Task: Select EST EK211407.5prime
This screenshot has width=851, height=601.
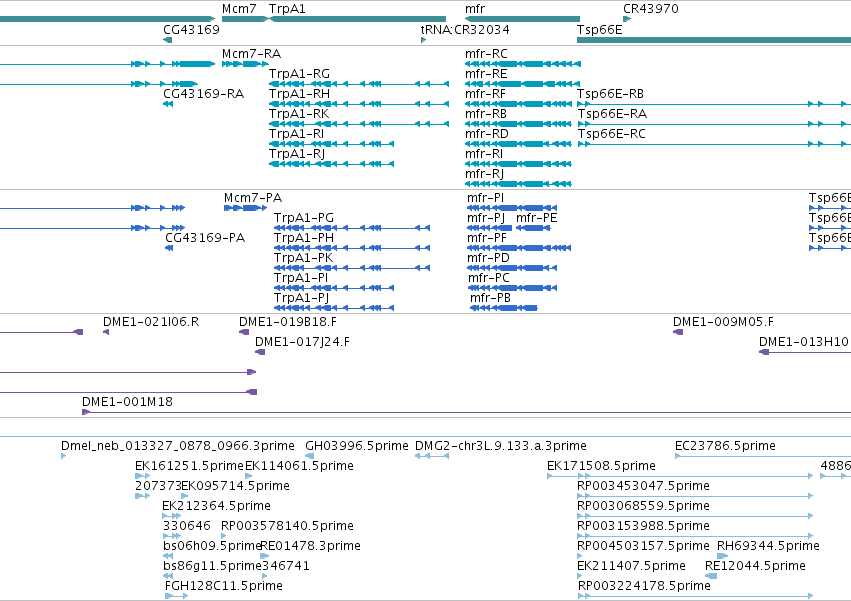Action: tap(580, 576)
